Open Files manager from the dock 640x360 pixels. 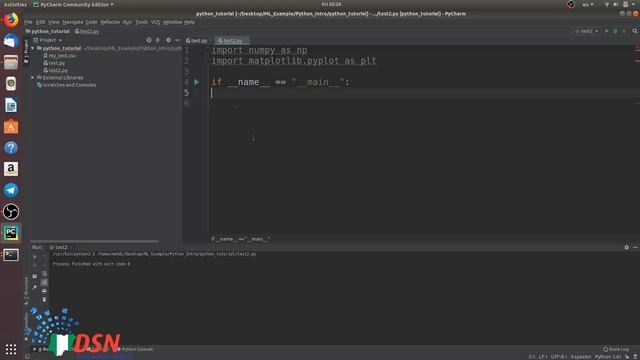pyautogui.click(x=11, y=62)
